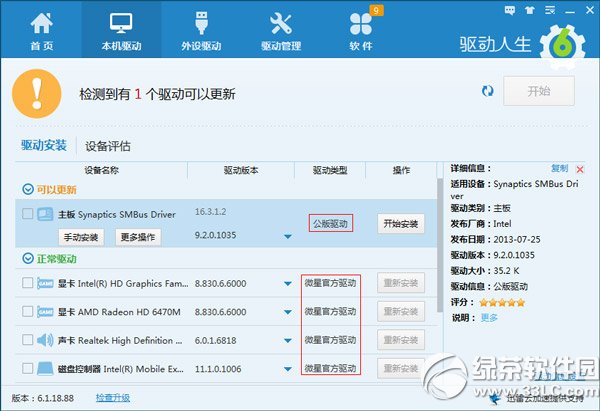The image size is (600, 411).
Task: Click the 更多操作 button
Action: [x=138, y=237]
